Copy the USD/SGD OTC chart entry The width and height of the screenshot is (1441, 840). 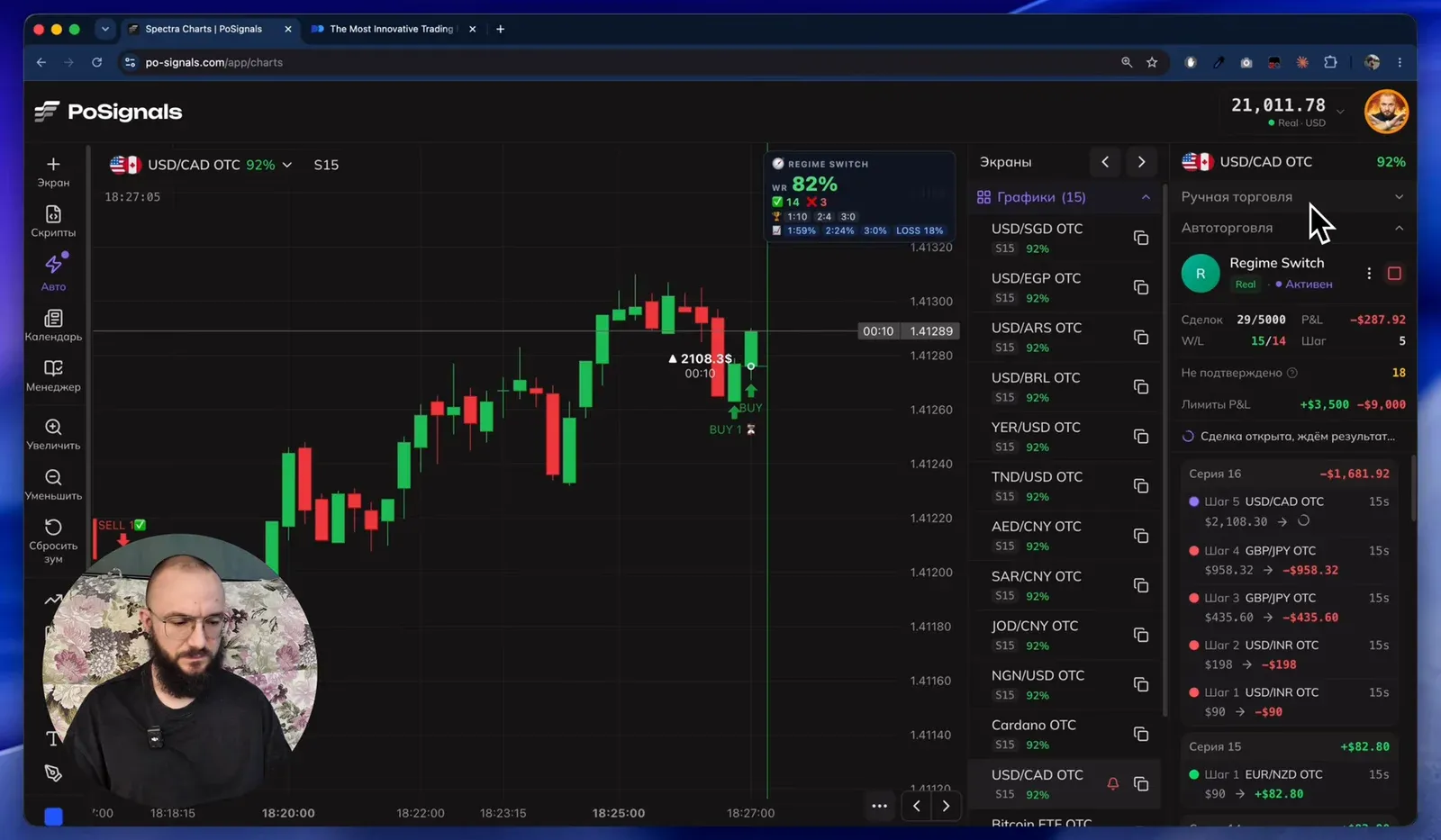point(1141,238)
